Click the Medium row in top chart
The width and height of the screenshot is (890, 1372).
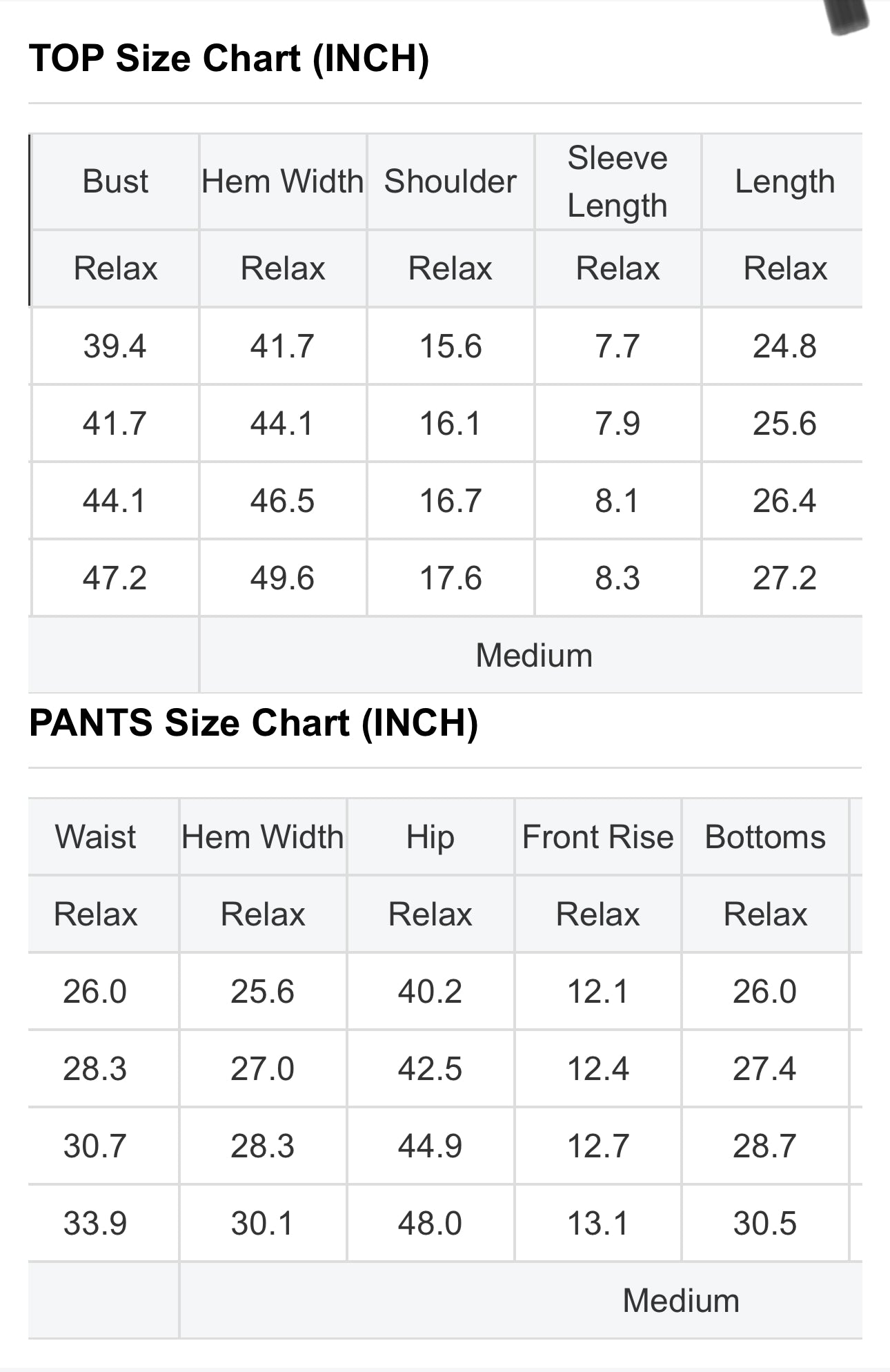(534, 655)
